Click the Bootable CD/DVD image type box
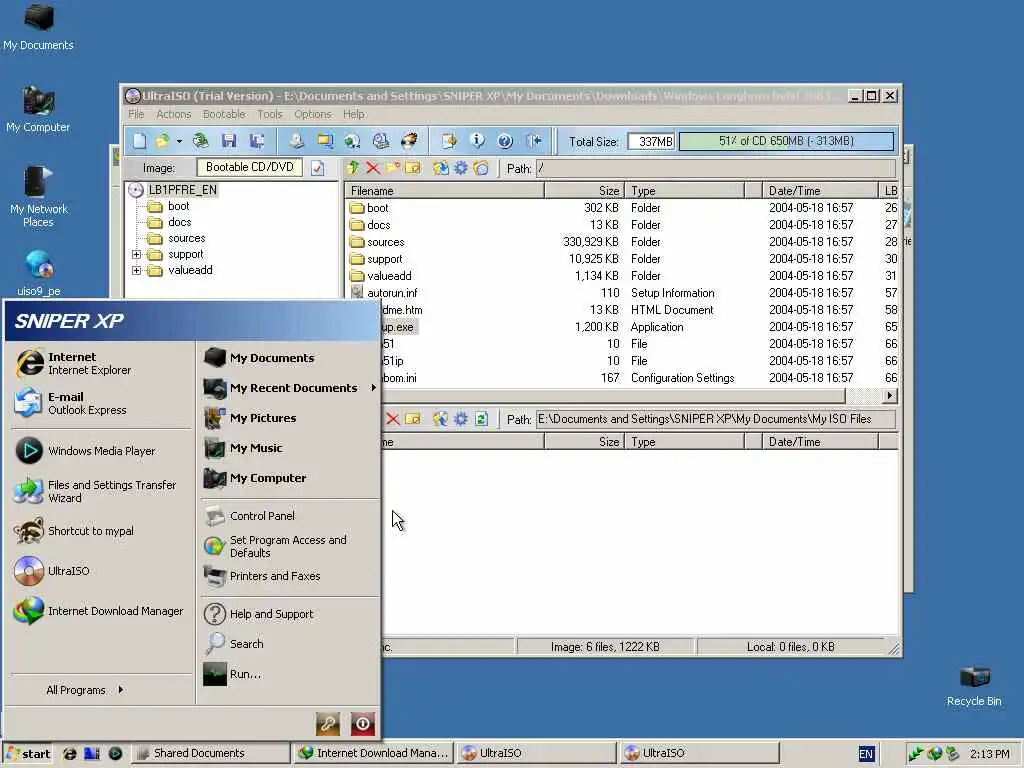The image size is (1024, 768). pyautogui.click(x=249, y=167)
